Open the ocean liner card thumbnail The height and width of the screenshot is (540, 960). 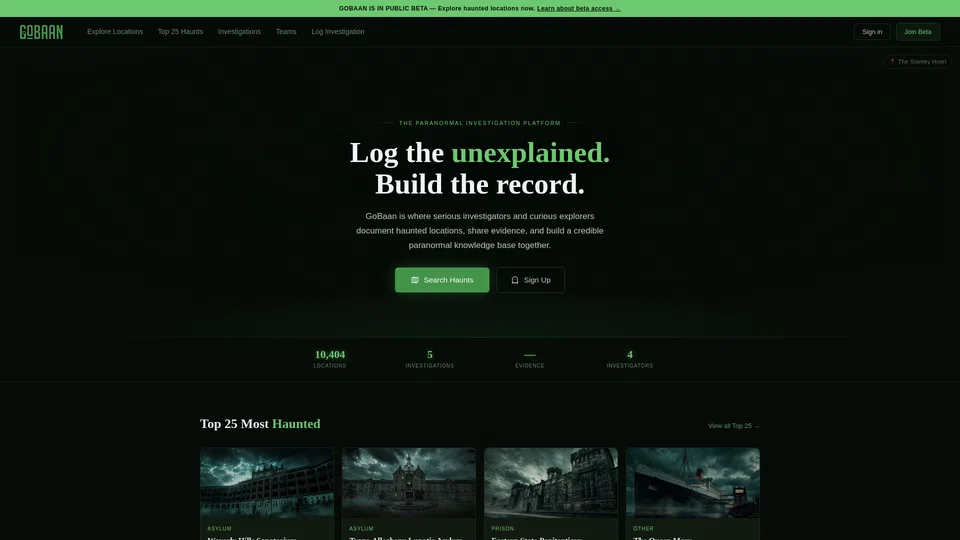coord(693,482)
